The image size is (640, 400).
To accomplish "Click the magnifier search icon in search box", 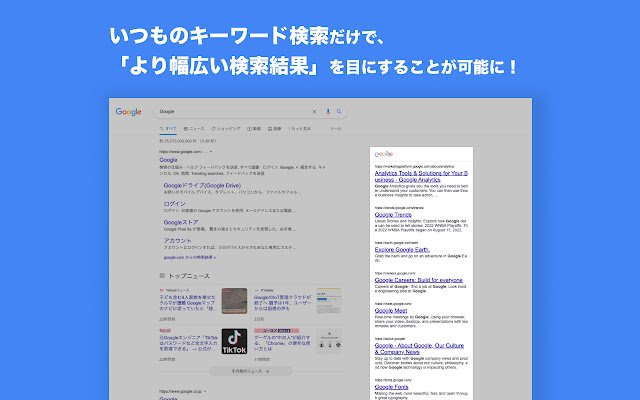I will 339,111.
